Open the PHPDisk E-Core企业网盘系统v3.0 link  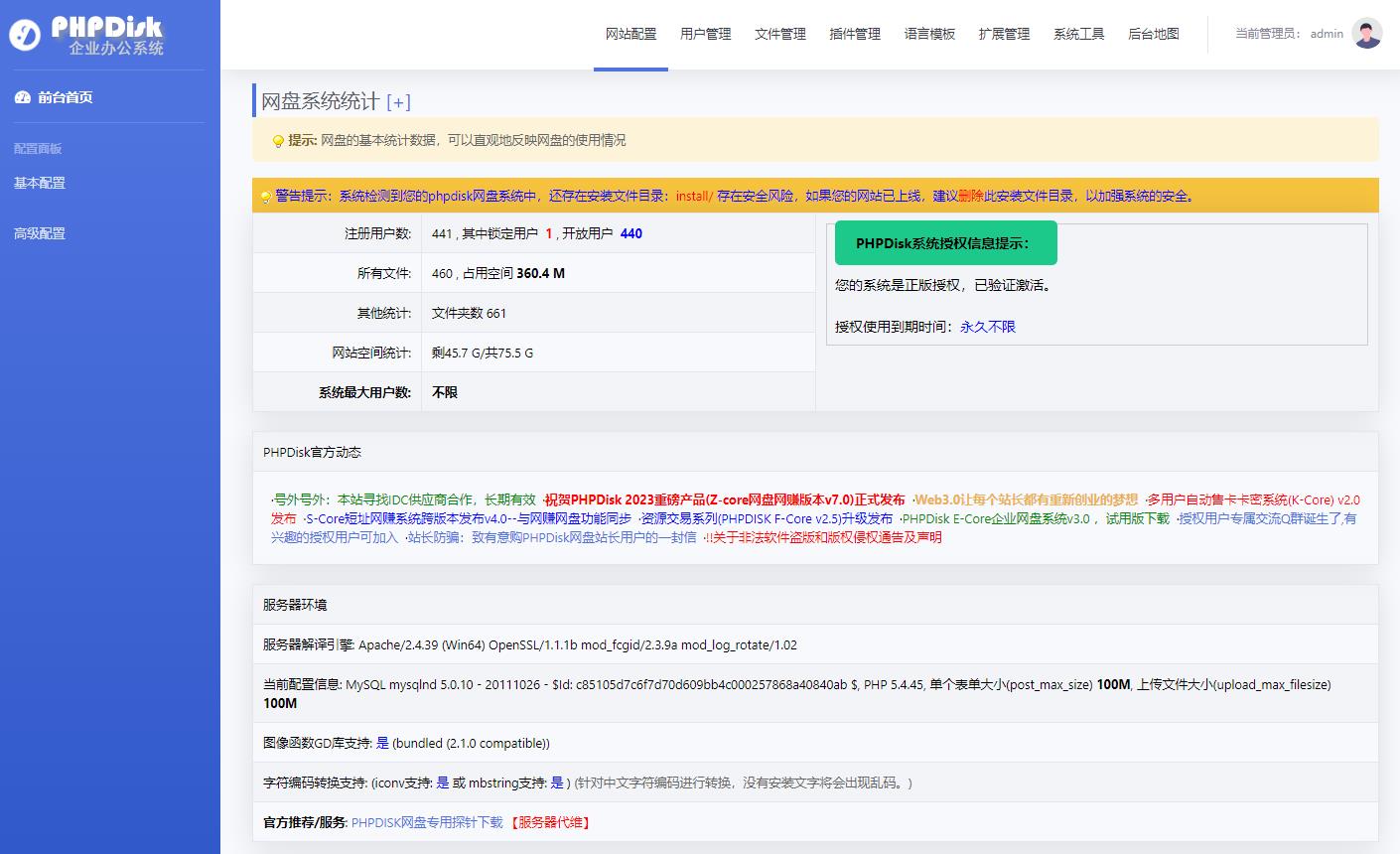1036,518
